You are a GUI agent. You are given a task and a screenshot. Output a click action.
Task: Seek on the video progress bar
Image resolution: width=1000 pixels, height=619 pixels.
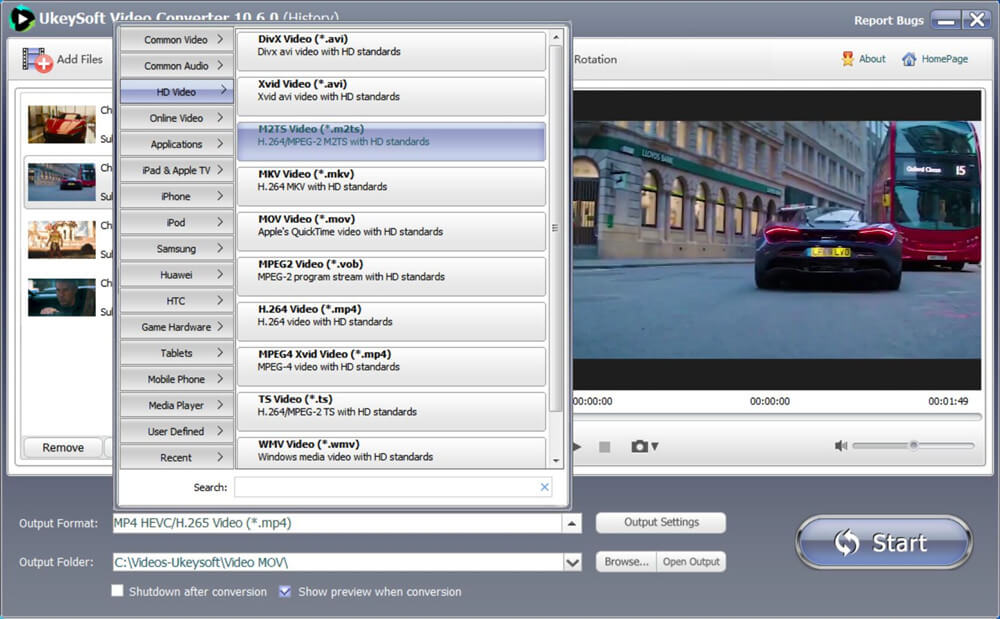click(x=777, y=417)
